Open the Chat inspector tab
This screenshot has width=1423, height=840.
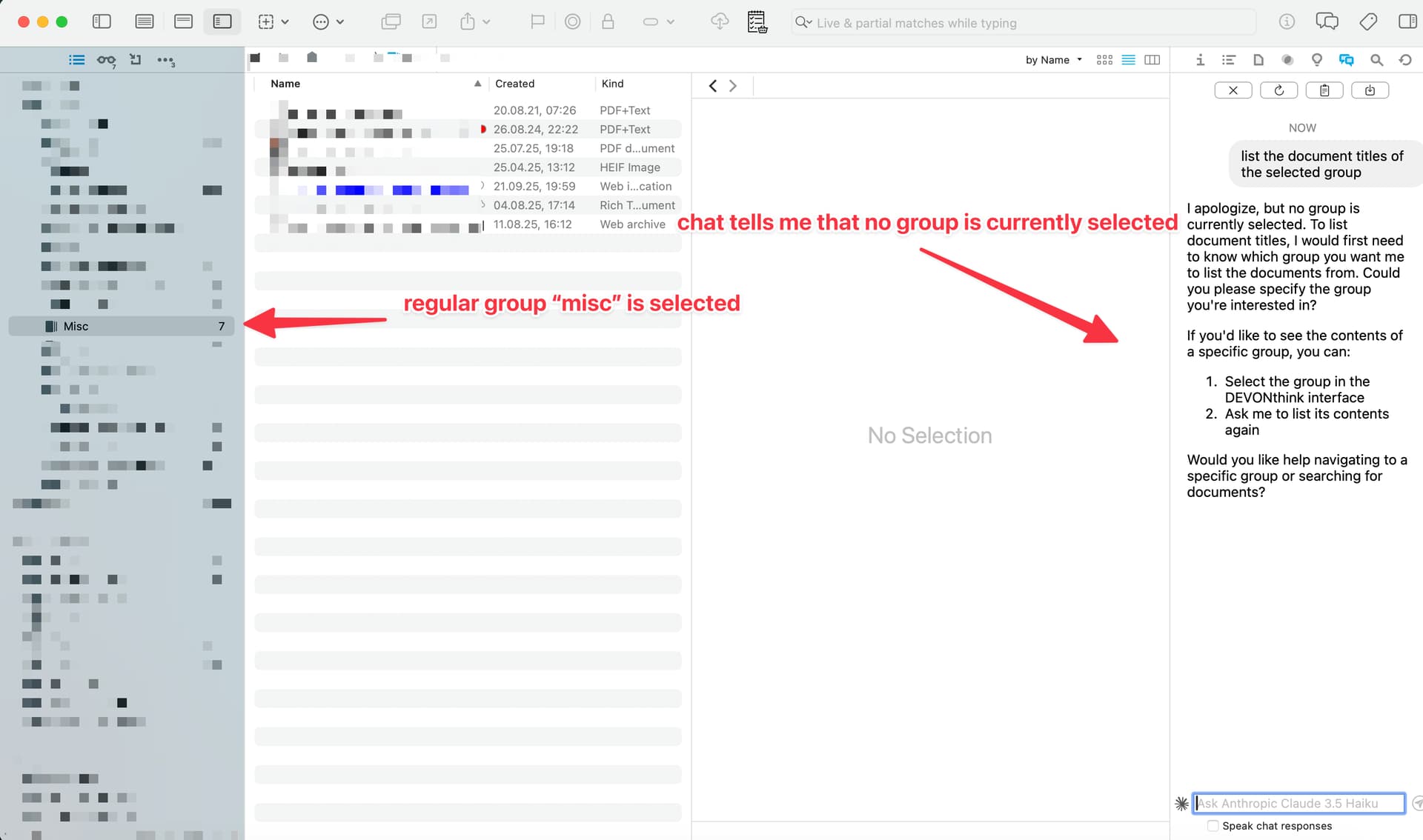1346,60
